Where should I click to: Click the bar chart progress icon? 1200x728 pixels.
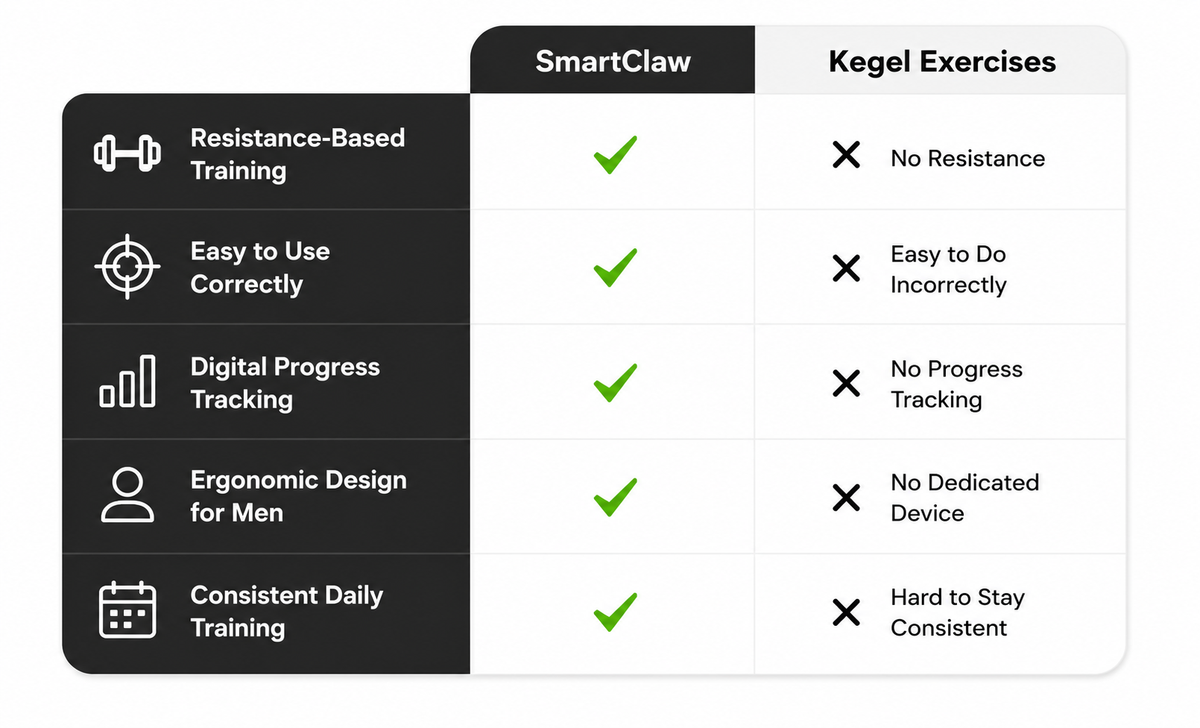tap(127, 381)
